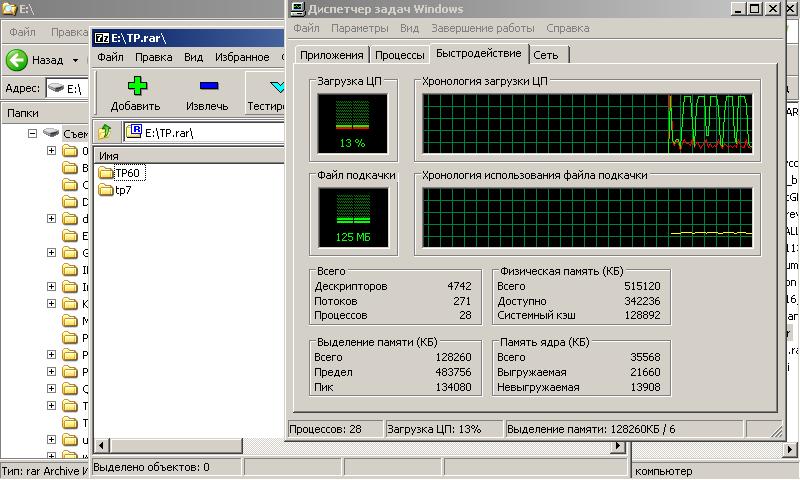Viewport: 800px width, 480px height.
Task: Click the Имя column header in 7-Zip
Action: [x=108, y=156]
